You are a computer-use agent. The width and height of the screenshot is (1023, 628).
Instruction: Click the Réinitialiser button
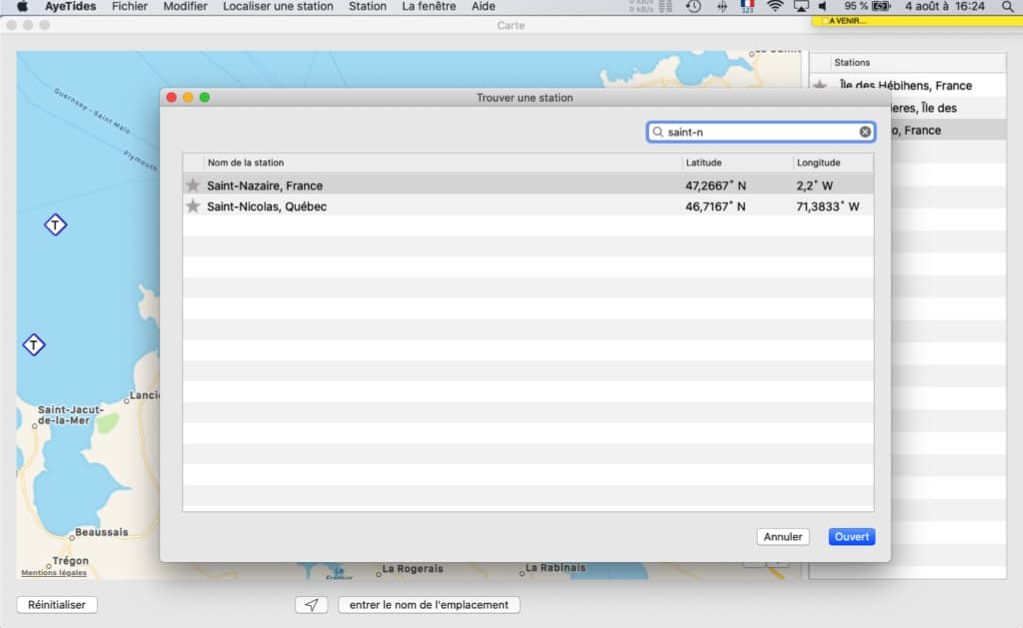point(57,605)
